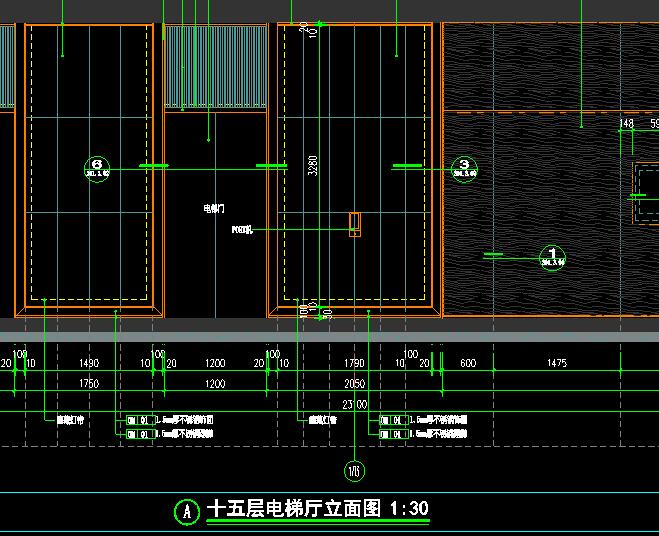Viewport: 659px width, 536px height.
Task: Select the circled A drawing title symbol
Action: [186, 510]
